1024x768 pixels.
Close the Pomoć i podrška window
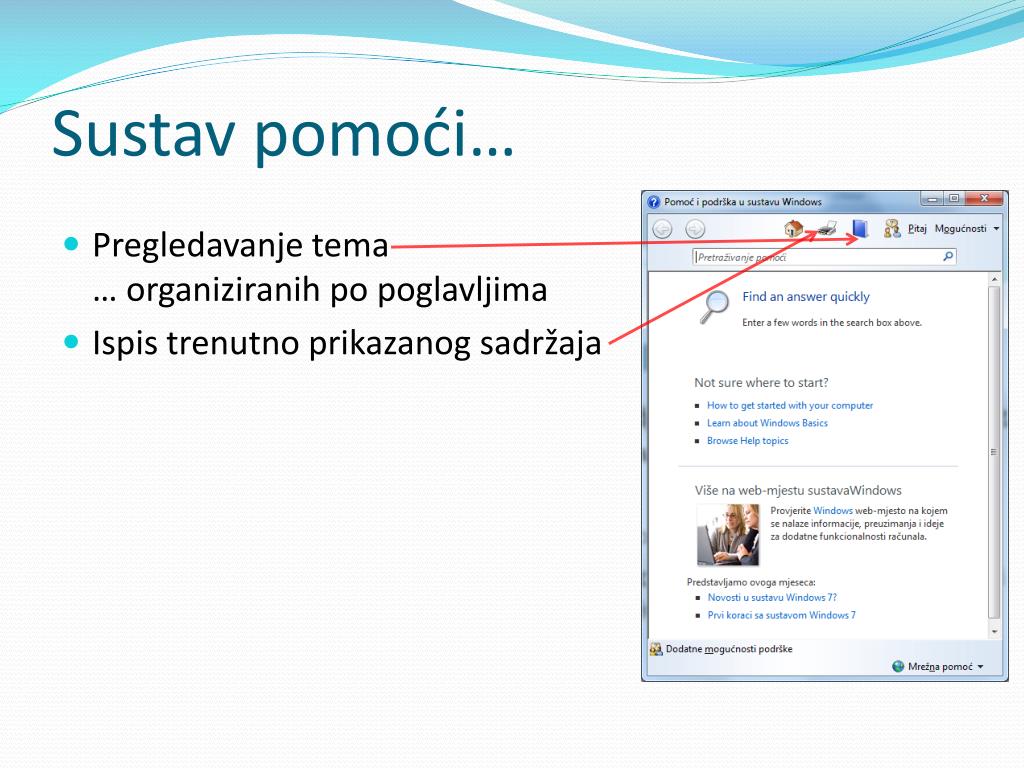coord(984,199)
